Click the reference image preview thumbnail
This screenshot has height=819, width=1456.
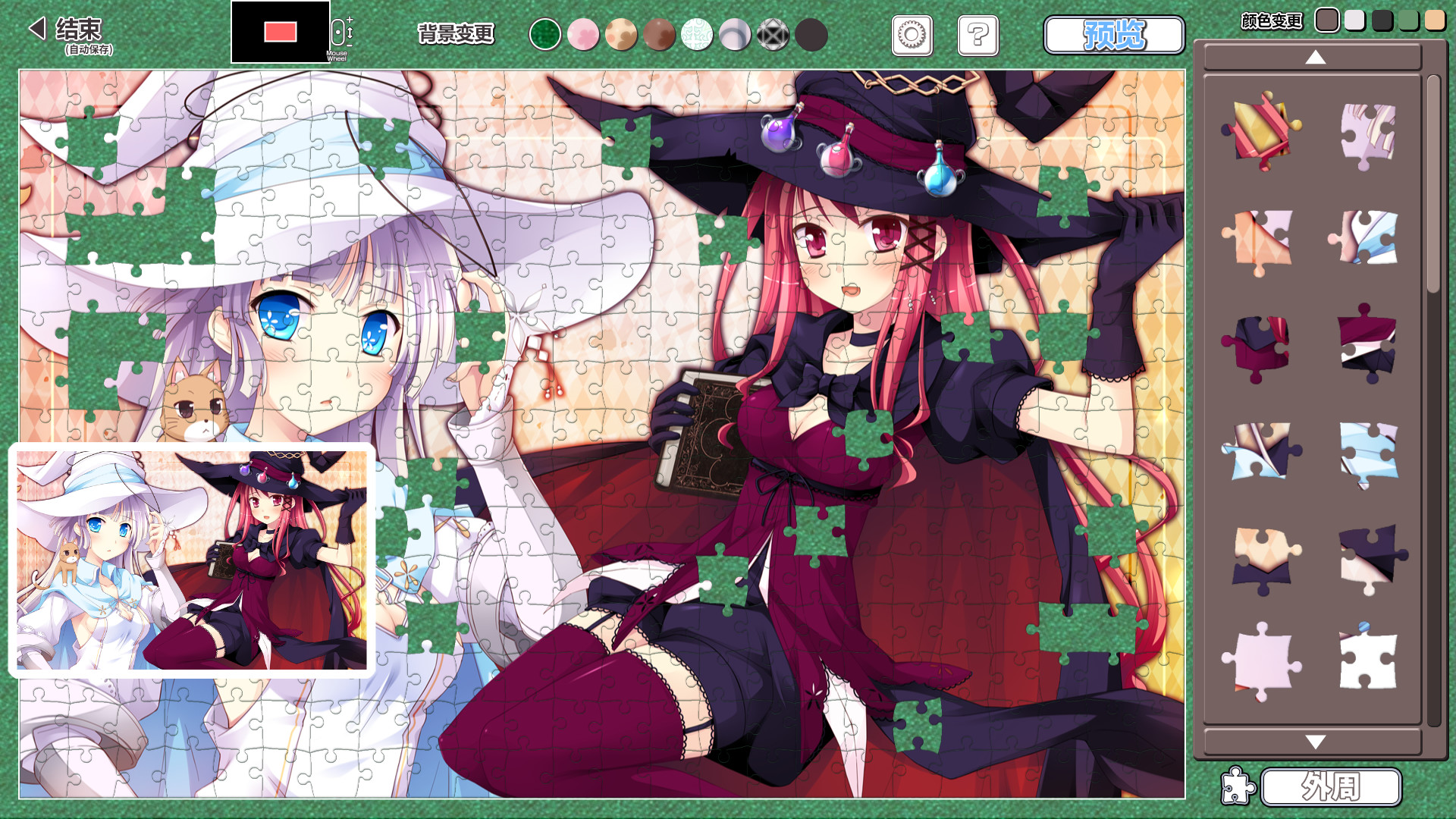191,560
